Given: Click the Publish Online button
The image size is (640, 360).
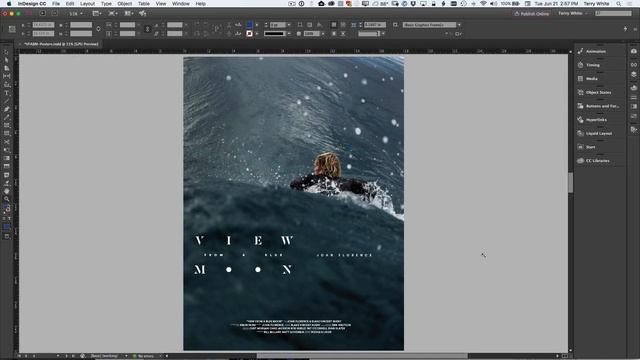Looking at the screenshot, I should point(531,13).
